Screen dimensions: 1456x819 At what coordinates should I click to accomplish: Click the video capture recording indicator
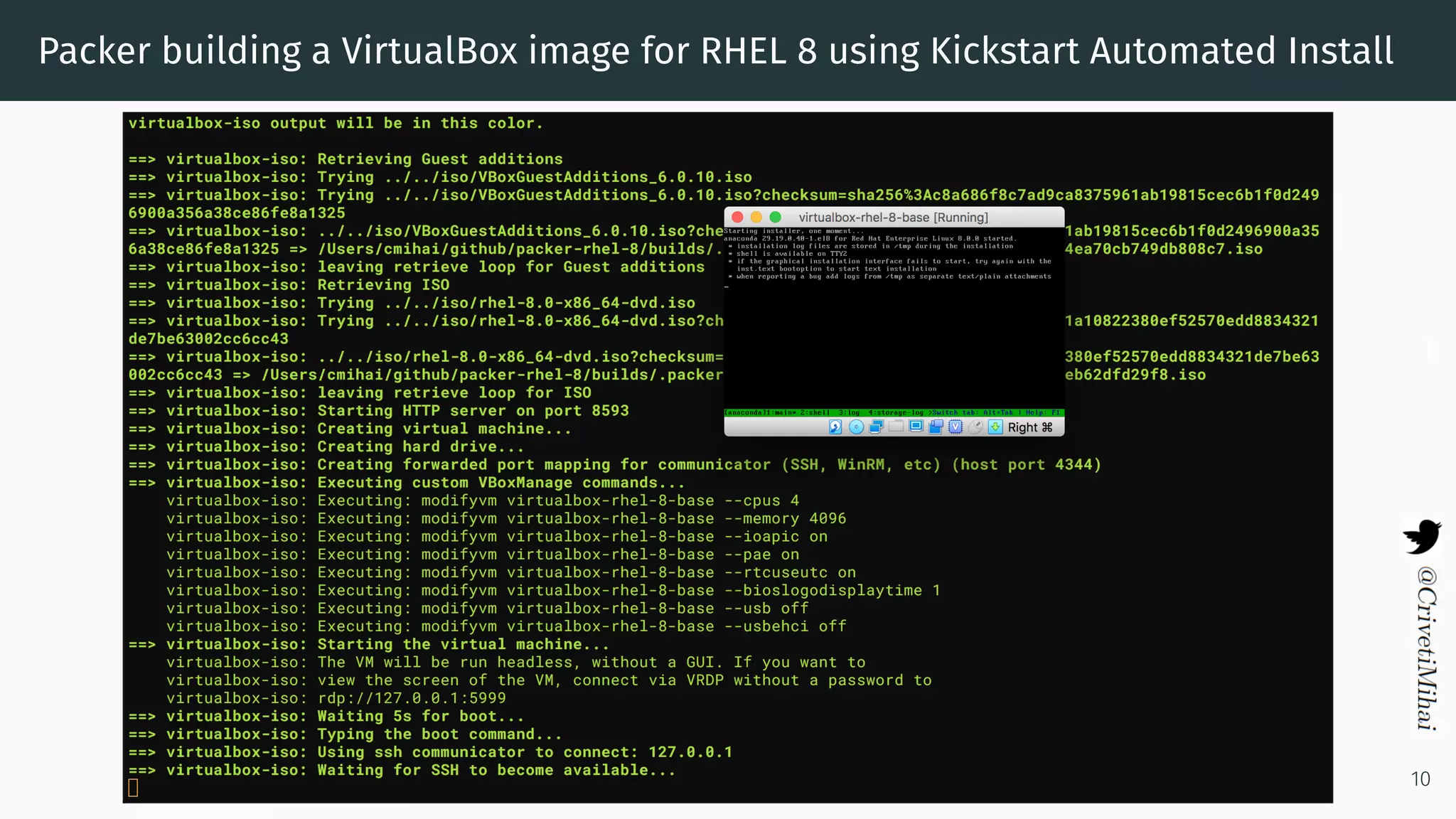tap(936, 427)
